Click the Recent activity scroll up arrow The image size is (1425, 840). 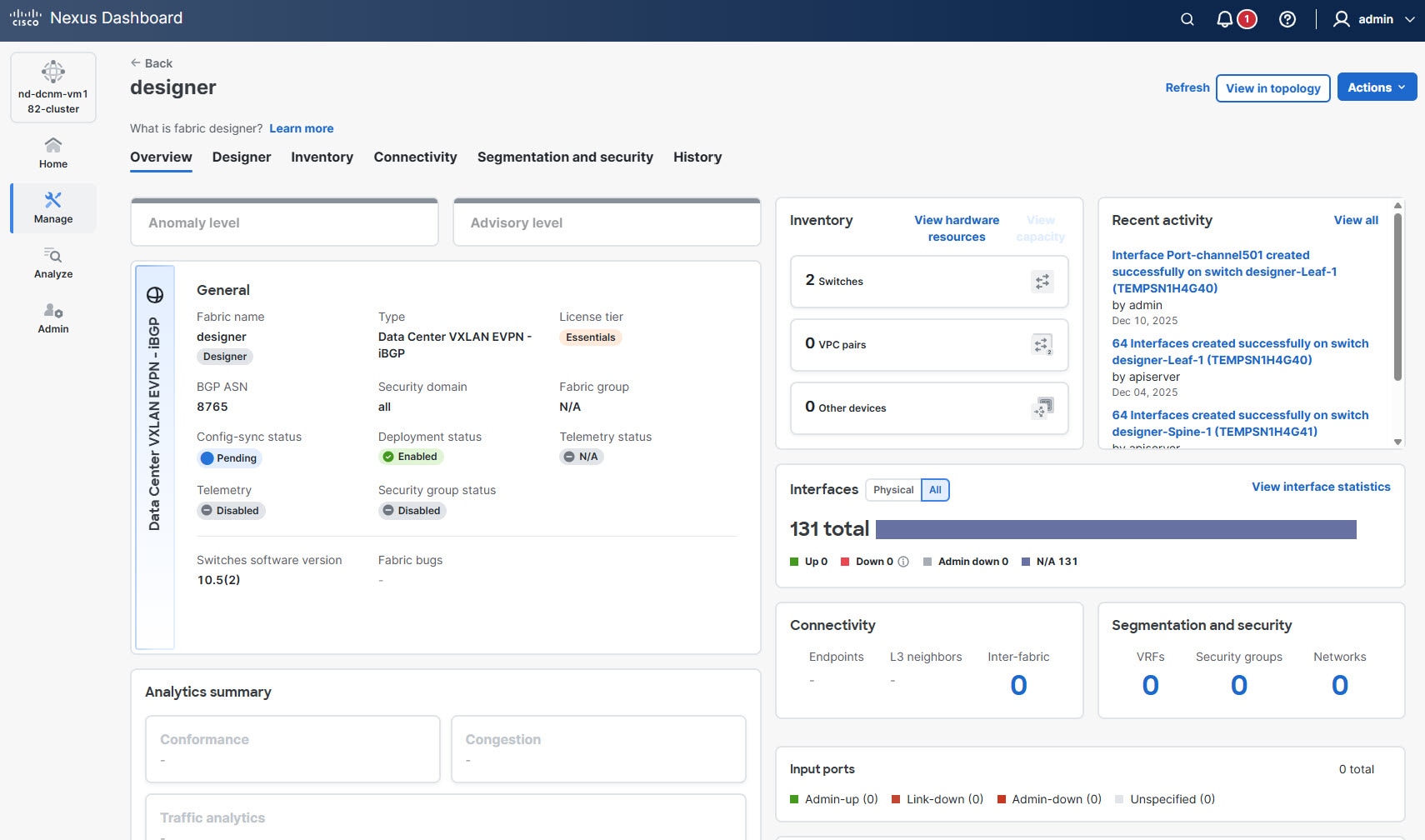coord(1397,205)
